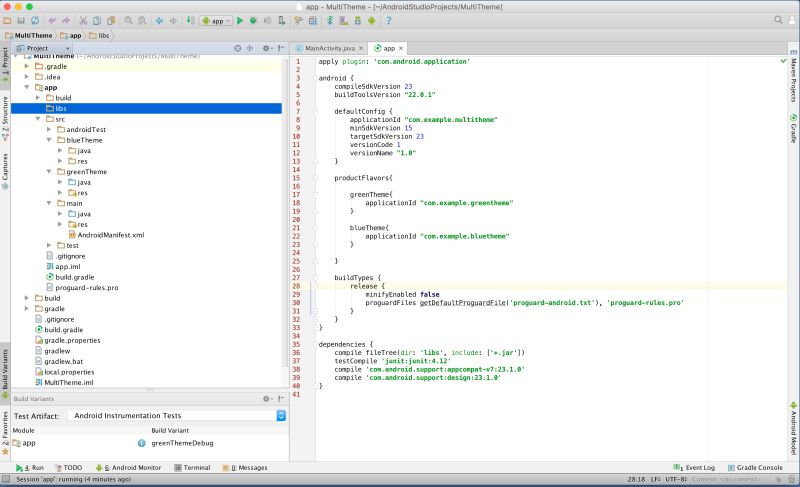Click the Save All toolbar icon
Screen dimensions: 800x487
point(21,20)
